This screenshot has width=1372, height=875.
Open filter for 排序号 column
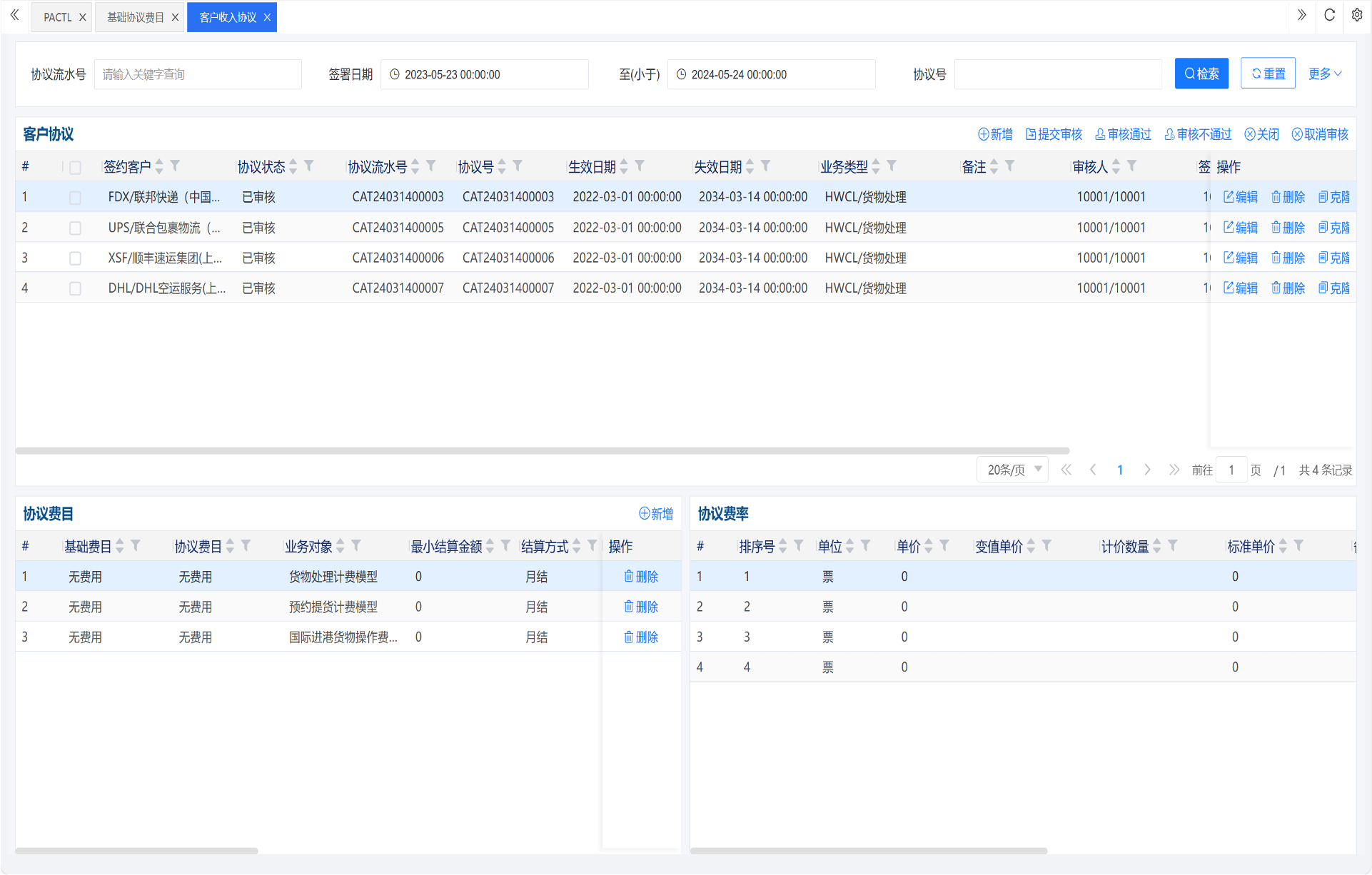799,546
